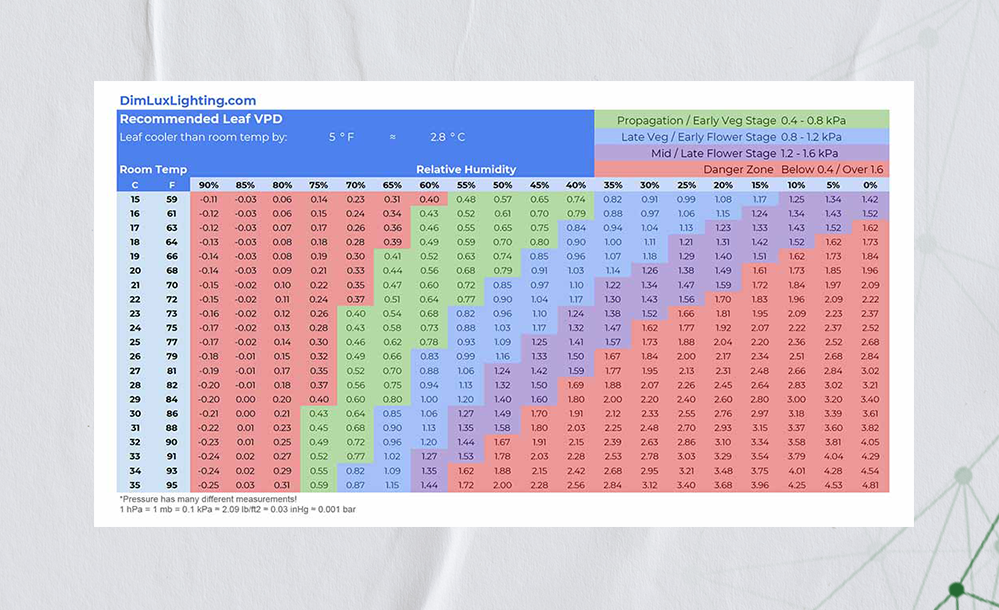Click the 2.8 °C leaf offset value

click(x=447, y=137)
